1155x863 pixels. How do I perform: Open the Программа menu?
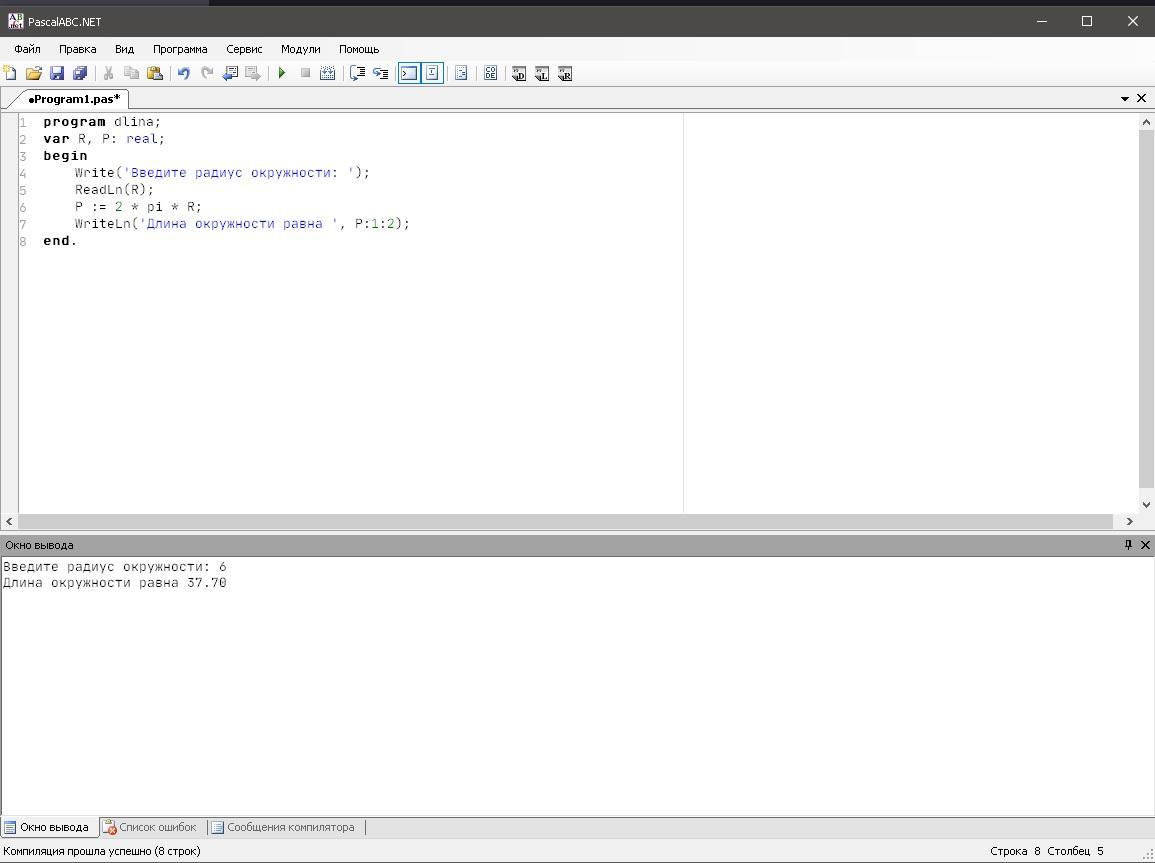180,49
